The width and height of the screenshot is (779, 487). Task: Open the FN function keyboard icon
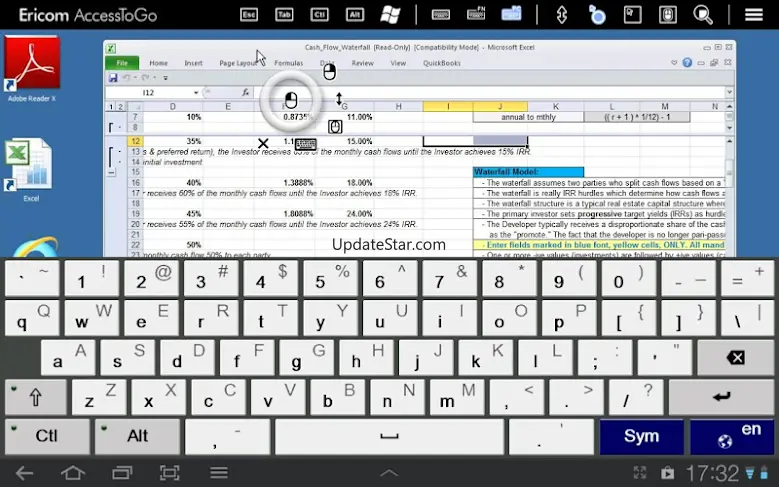(476, 14)
